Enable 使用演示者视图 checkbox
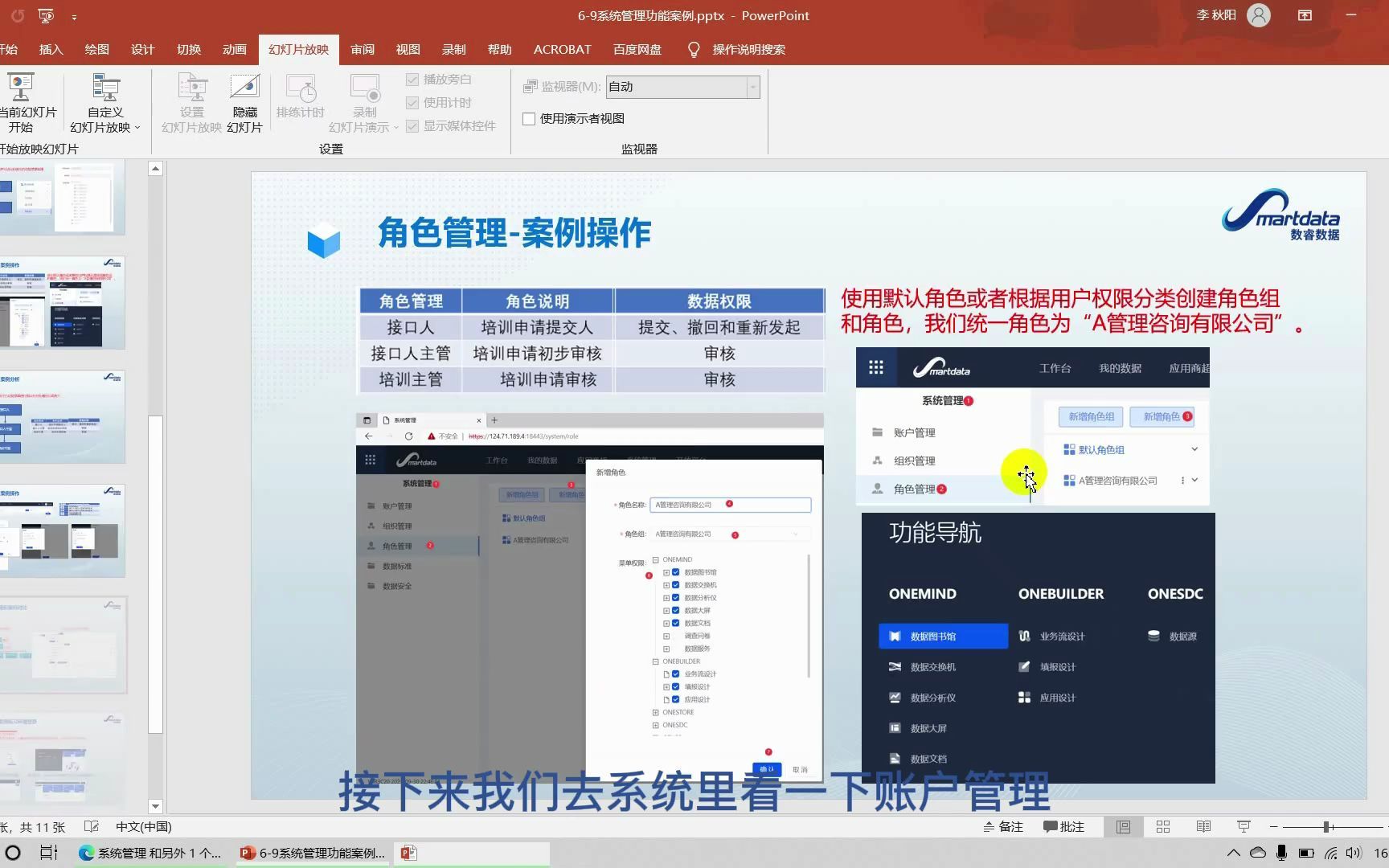 529,119
